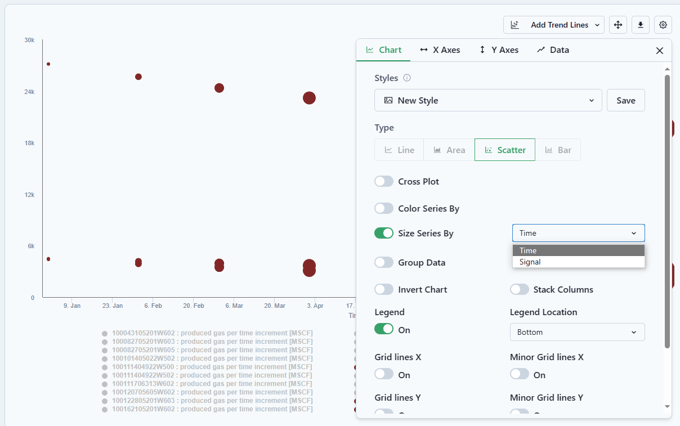Image resolution: width=680 pixels, height=426 pixels.
Task: Close the chart settings panel
Action: pos(659,50)
